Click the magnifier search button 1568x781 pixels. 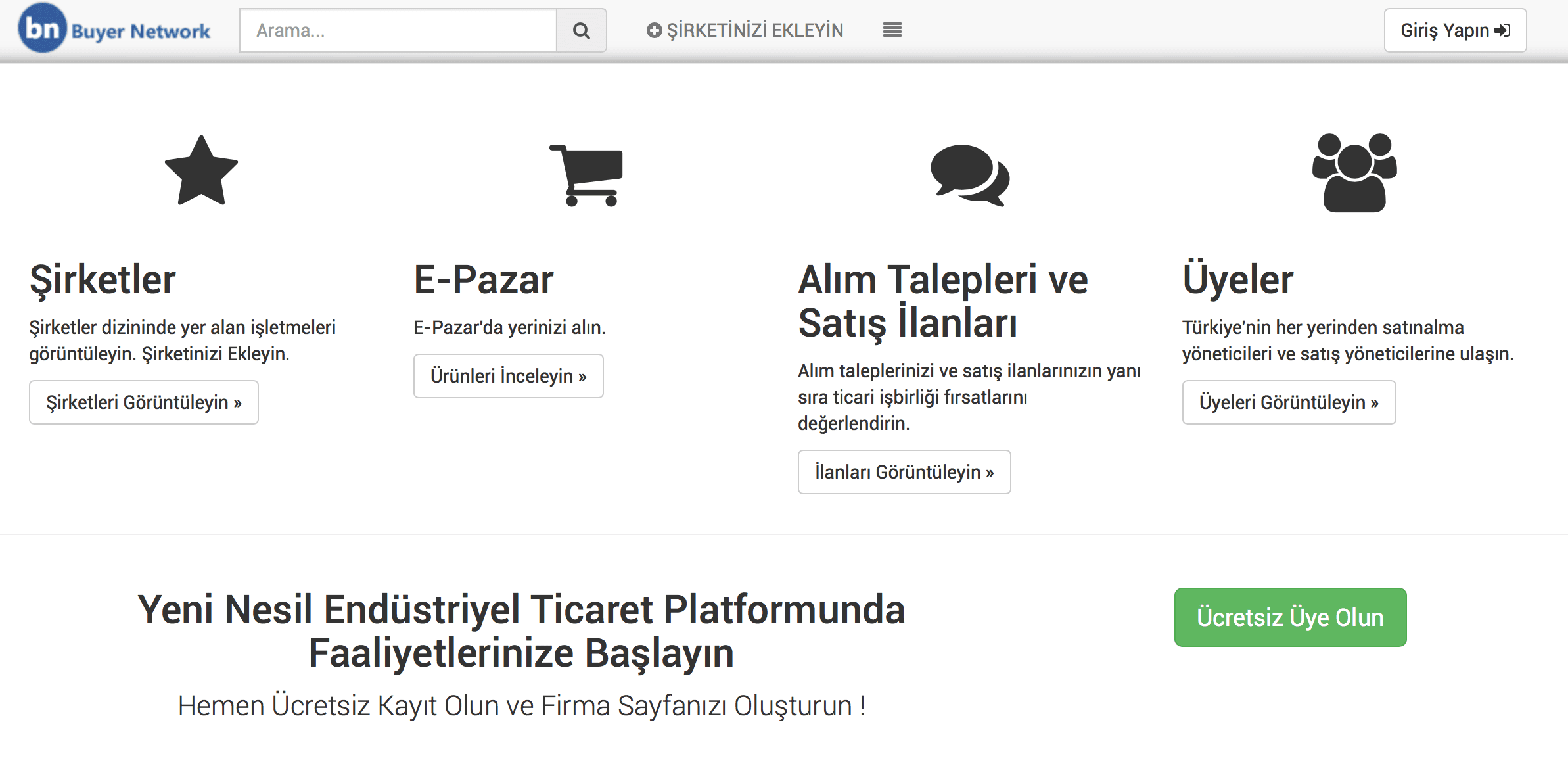coord(581,30)
